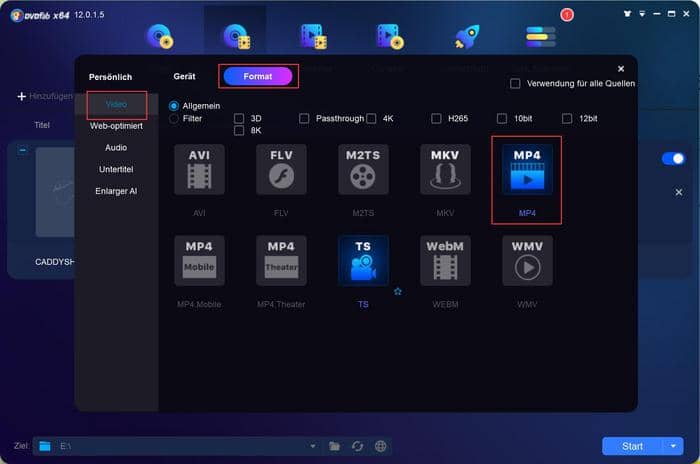Open the Creator module icon

(390, 36)
